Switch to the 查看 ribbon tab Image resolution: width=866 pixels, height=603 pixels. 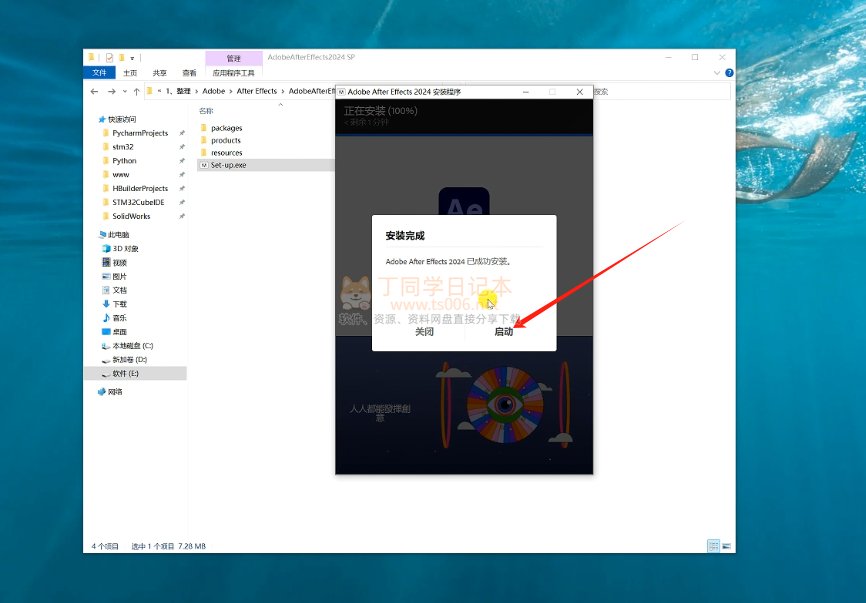click(x=189, y=73)
